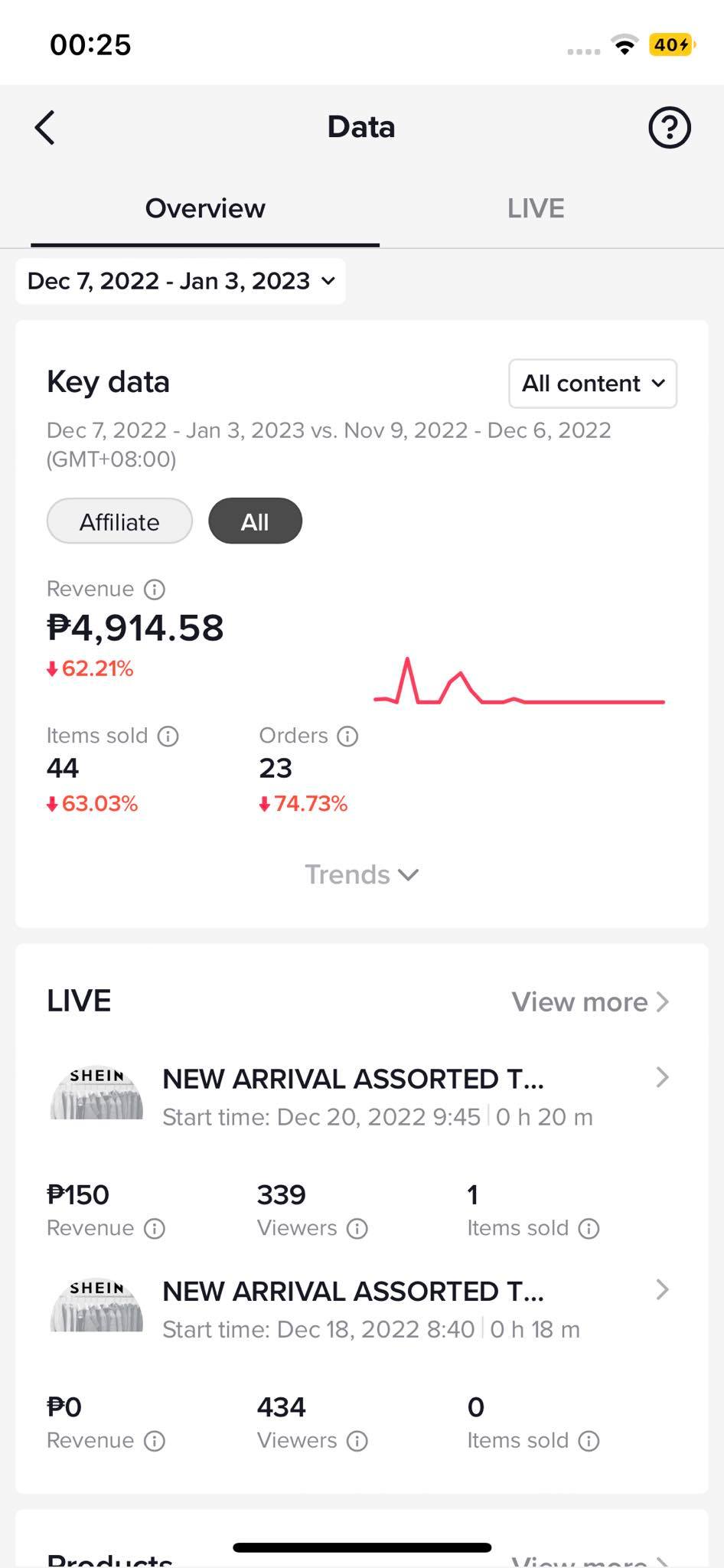Open the All content dropdown

(x=593, y=383)
